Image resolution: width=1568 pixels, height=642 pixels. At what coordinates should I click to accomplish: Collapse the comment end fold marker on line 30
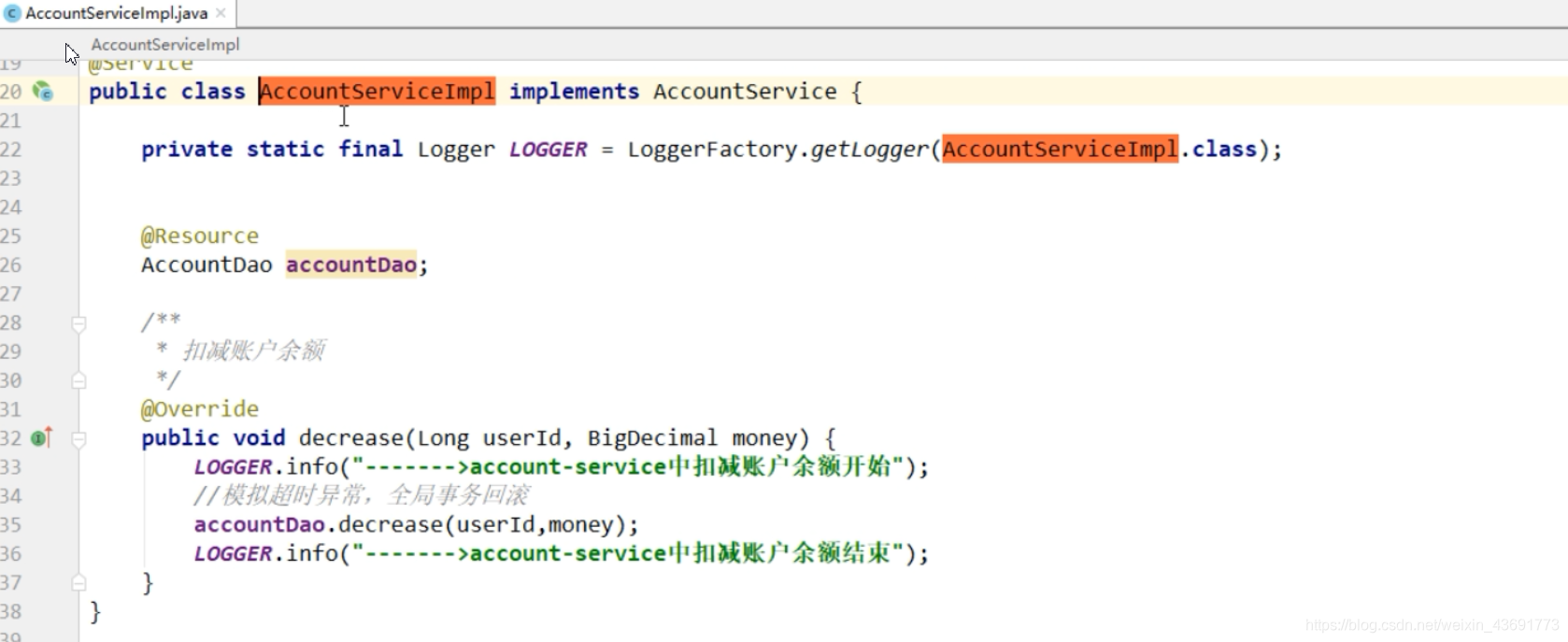tap(78, 380)
